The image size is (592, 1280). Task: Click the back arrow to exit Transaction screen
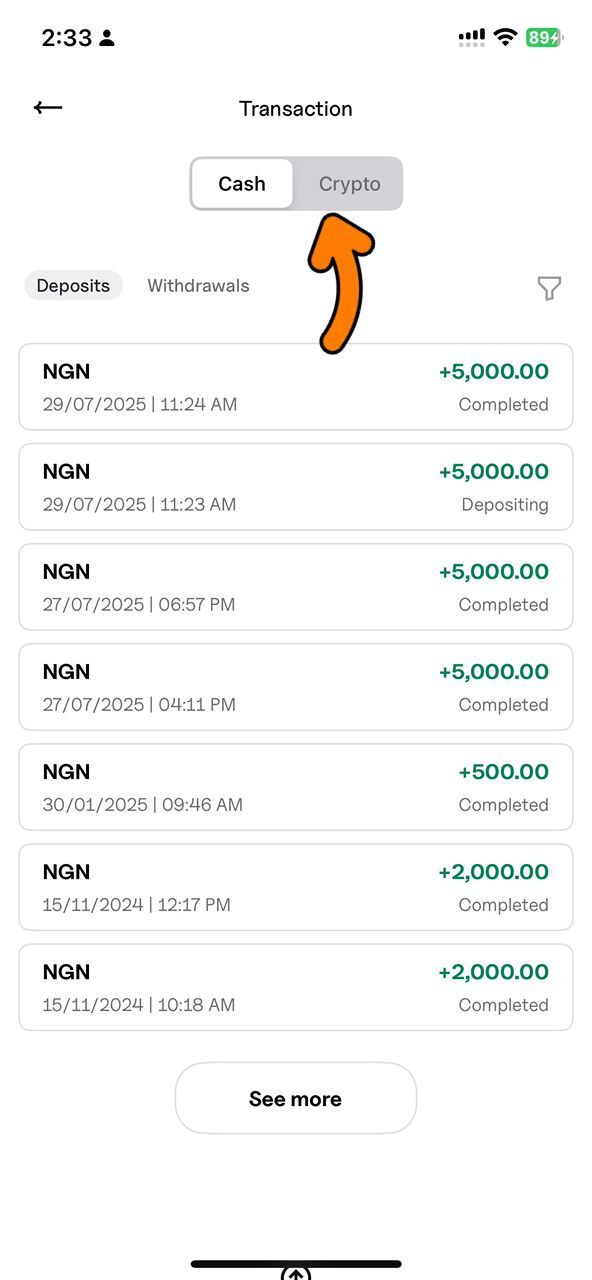pos(47,107)
